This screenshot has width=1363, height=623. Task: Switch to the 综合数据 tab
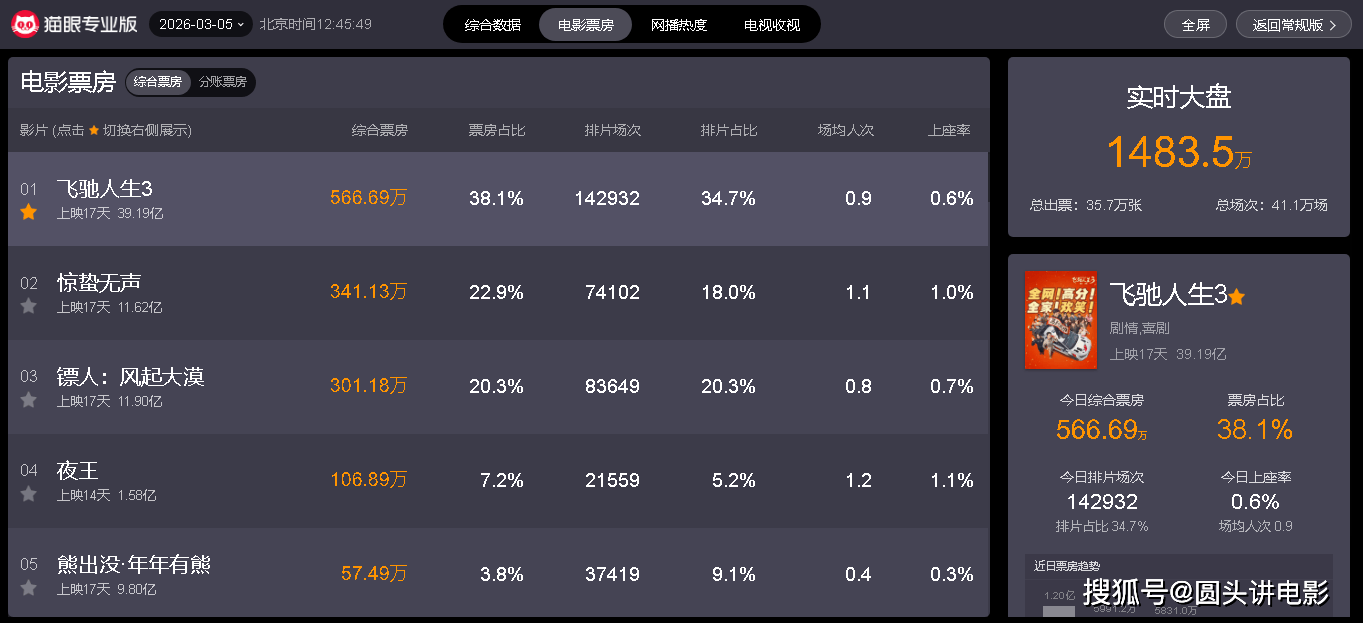(492, 25)
